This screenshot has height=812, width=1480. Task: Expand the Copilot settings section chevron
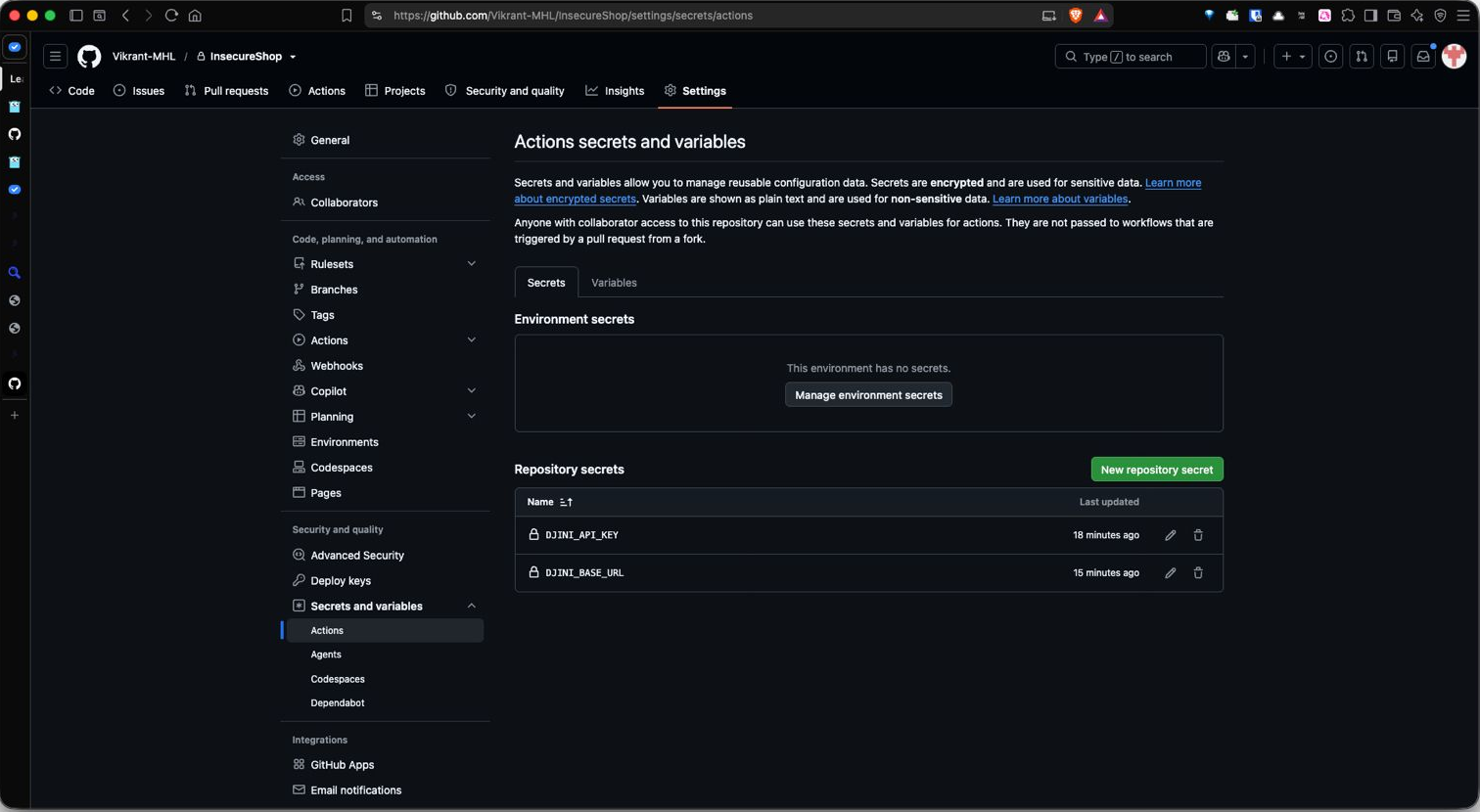pyautogui.click(x=471, y=391)
